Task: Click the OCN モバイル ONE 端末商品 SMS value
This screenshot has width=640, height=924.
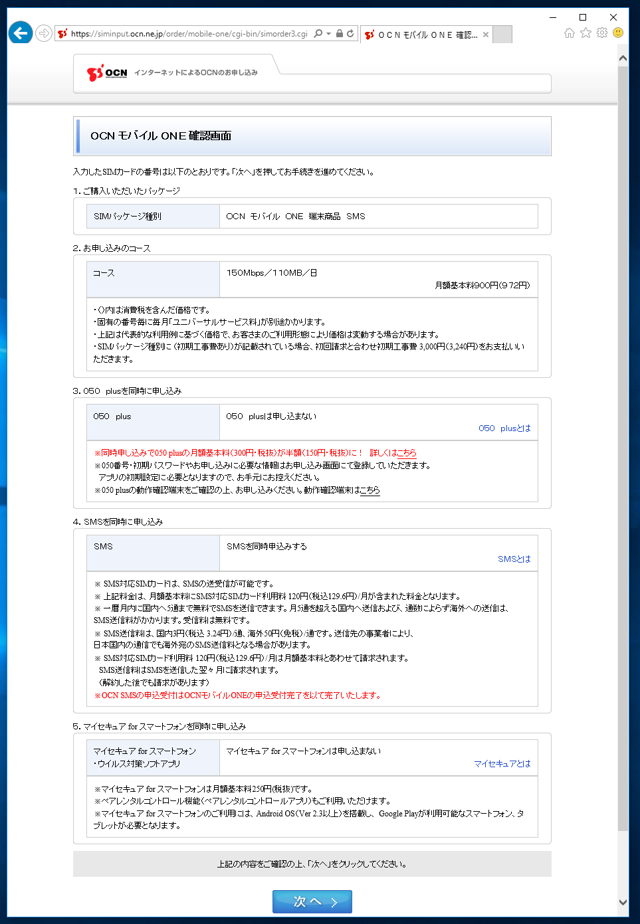Action: [x=295, y=216]
